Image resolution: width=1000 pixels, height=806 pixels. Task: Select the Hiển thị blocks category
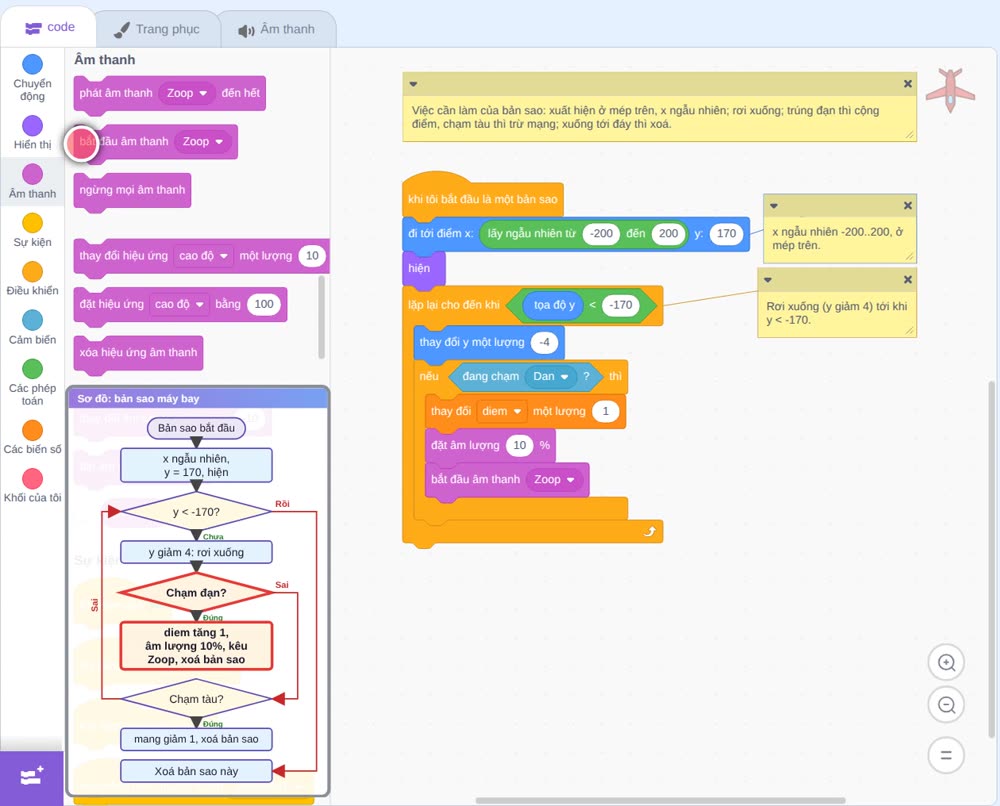click(x=32, y=133)
